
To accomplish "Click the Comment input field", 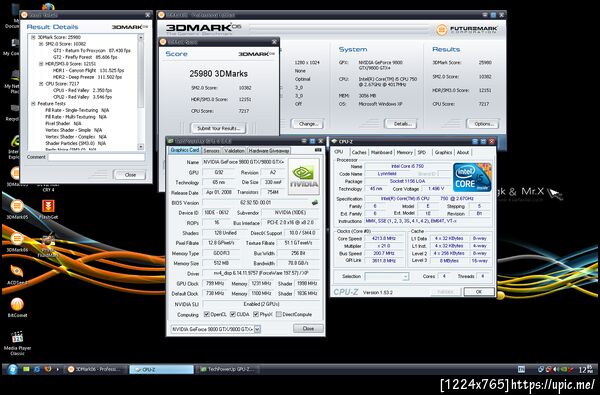I will pos(96,157).
